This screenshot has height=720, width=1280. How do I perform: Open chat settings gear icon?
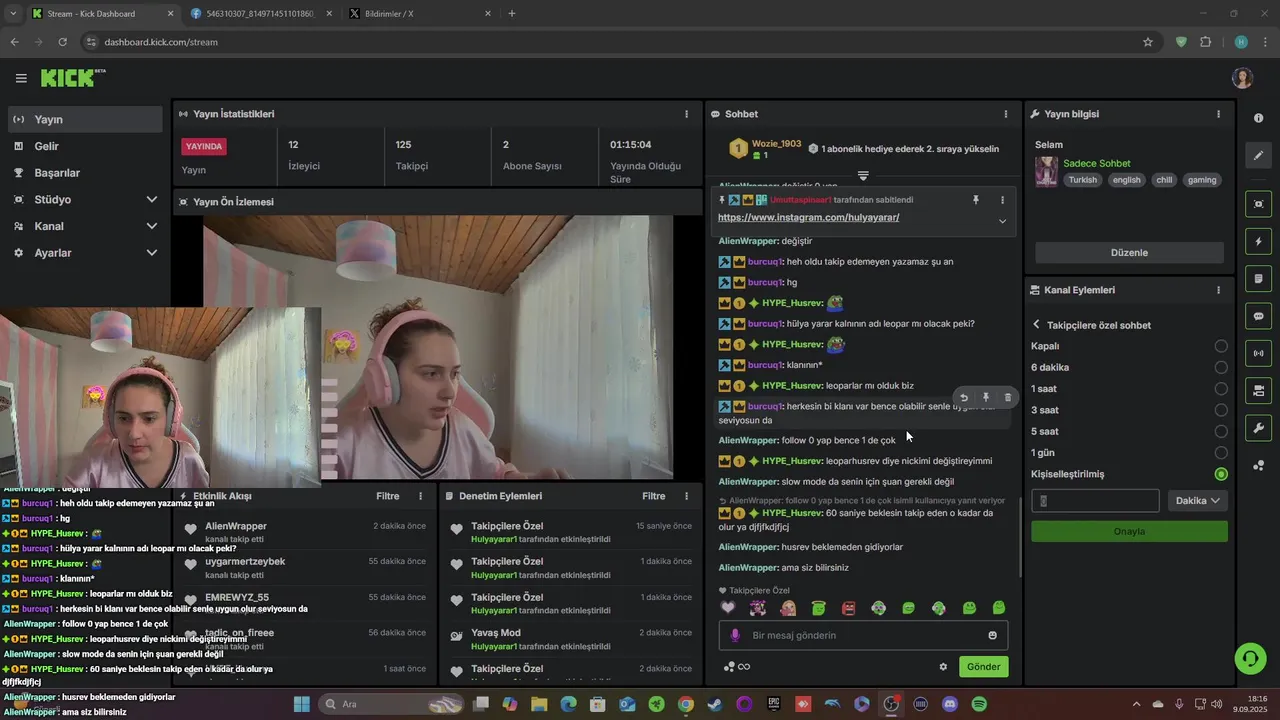tap(942, 667)
